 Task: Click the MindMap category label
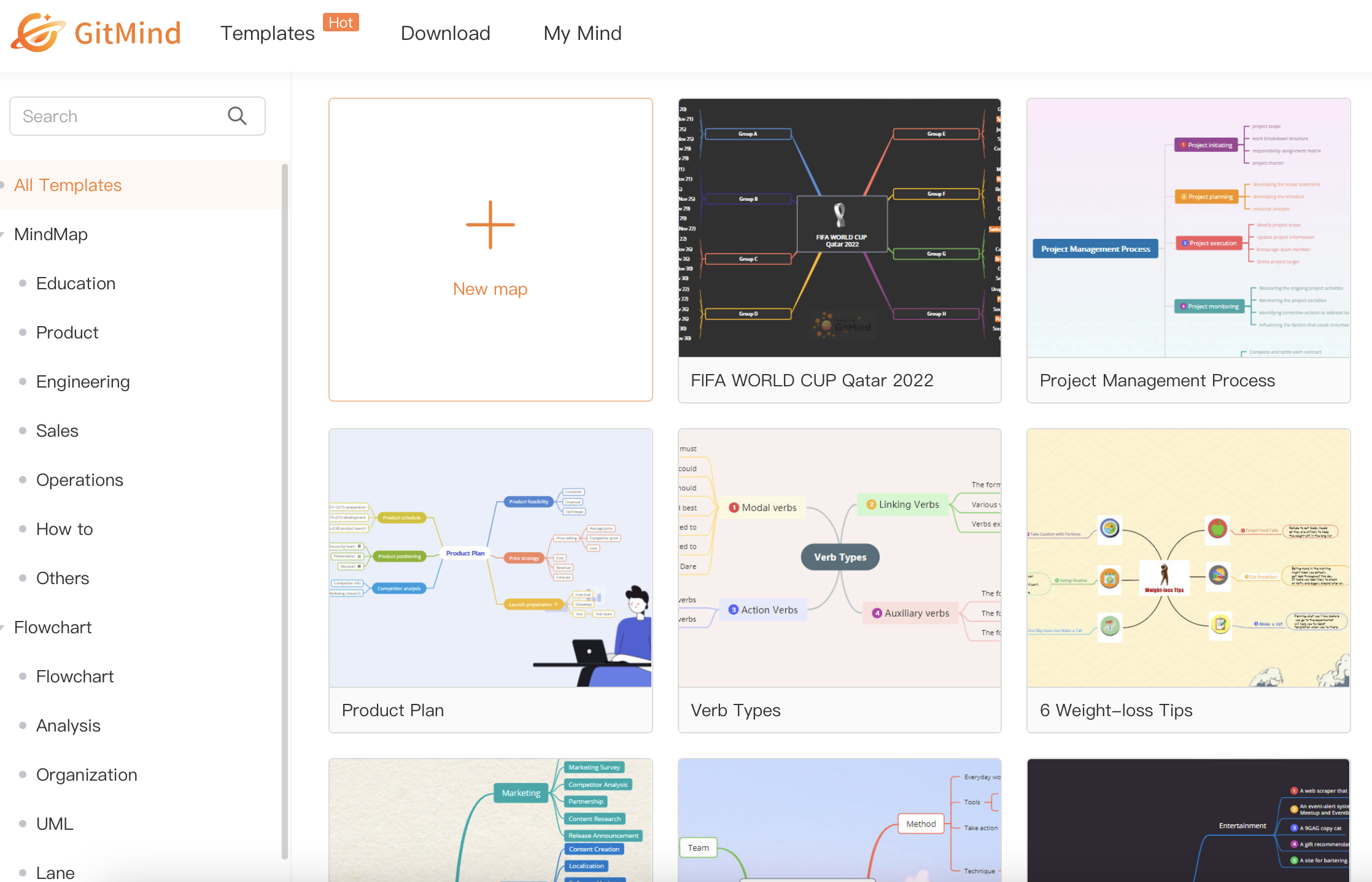click(x=51, y=234)
